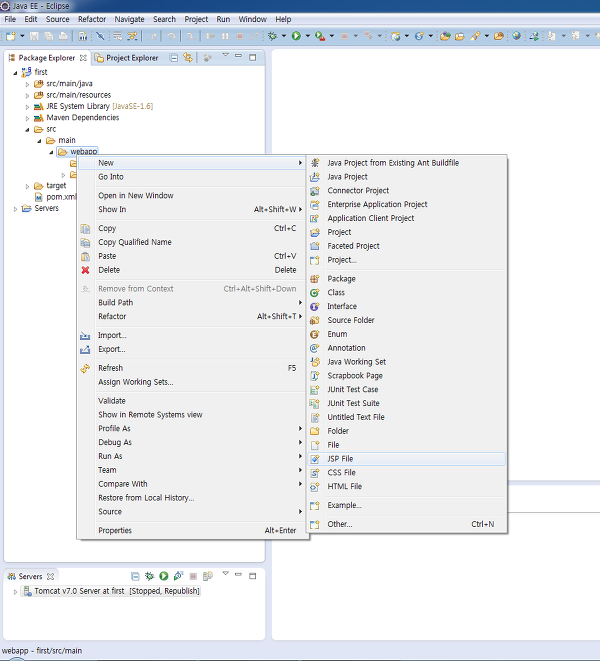Start server in debug mode icon in Servers view

149,576
